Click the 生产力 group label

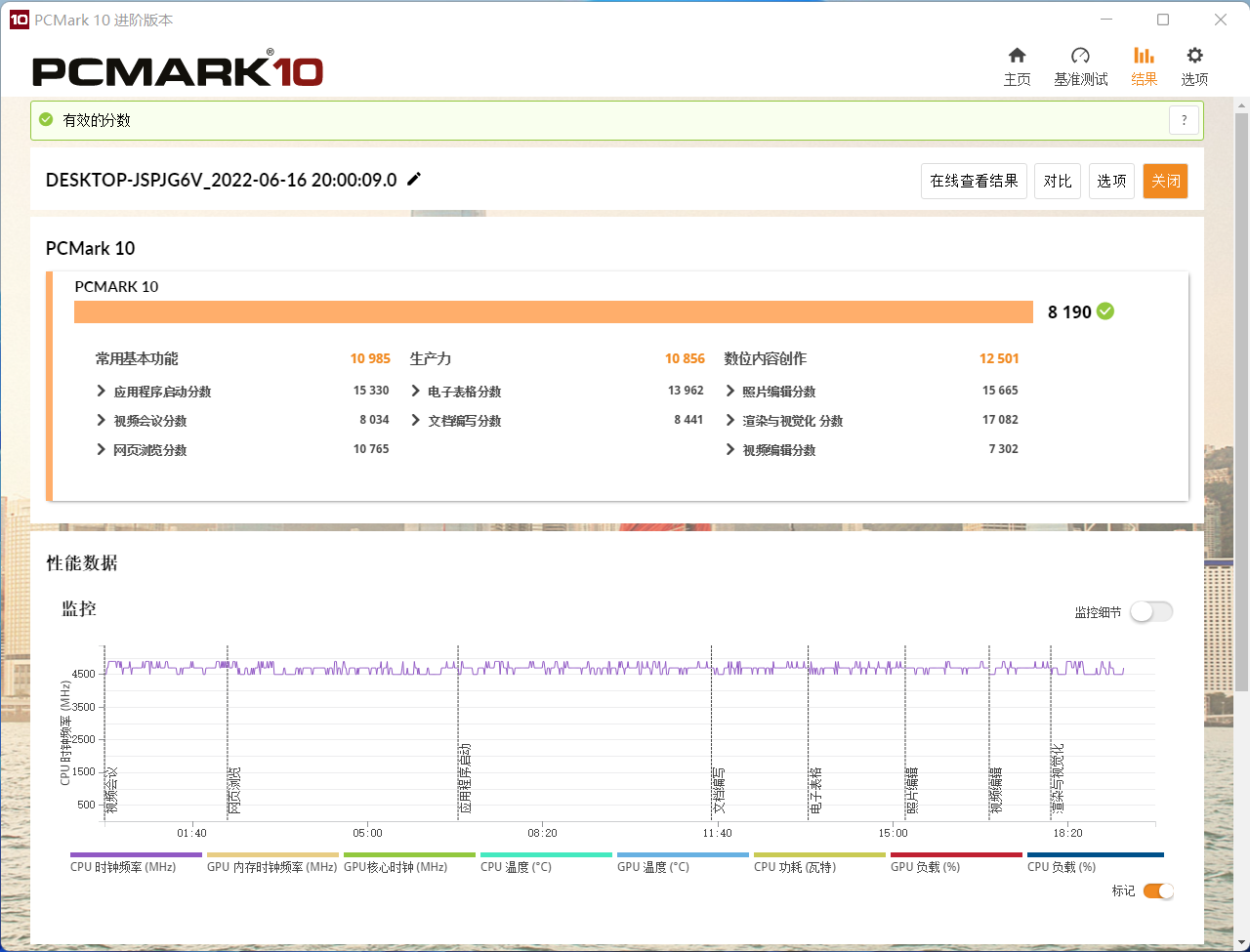[431, 358]
